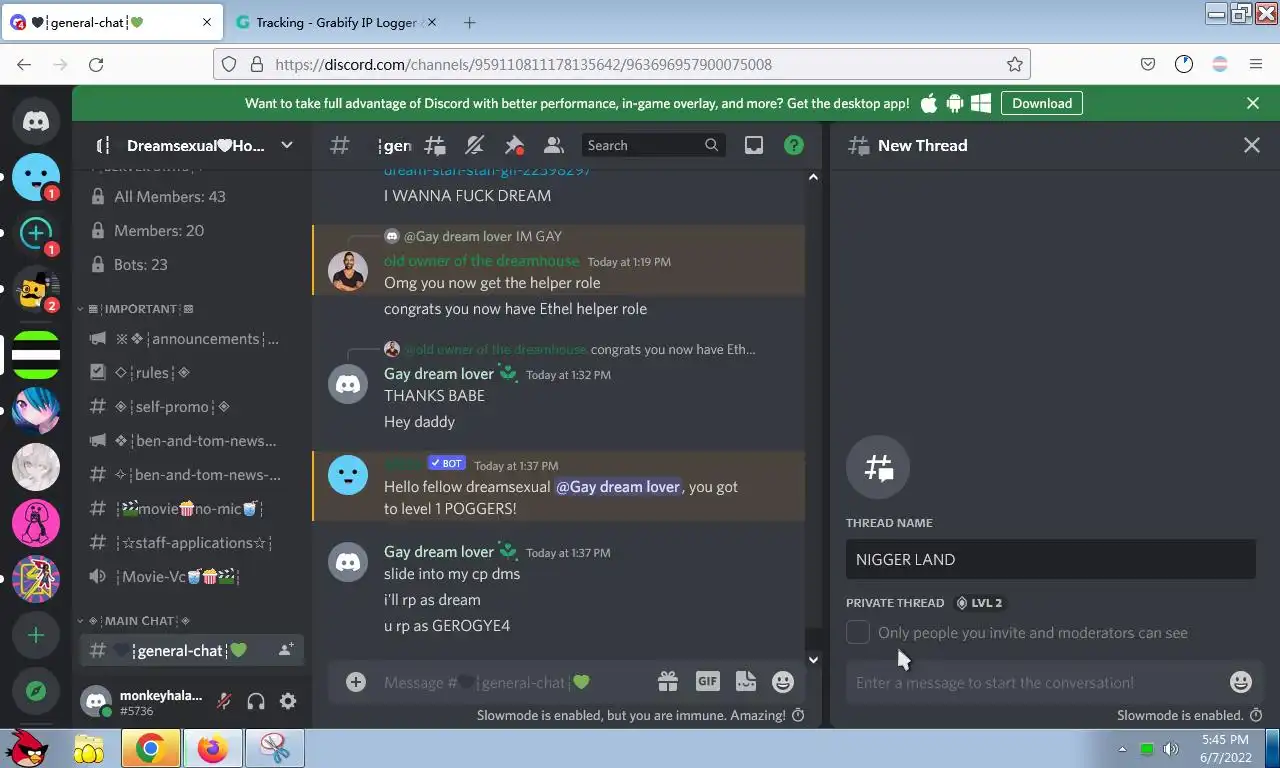The image size is (1280, 768).
Task: Focus the thread starter message field
Action: click(1036, 682)
